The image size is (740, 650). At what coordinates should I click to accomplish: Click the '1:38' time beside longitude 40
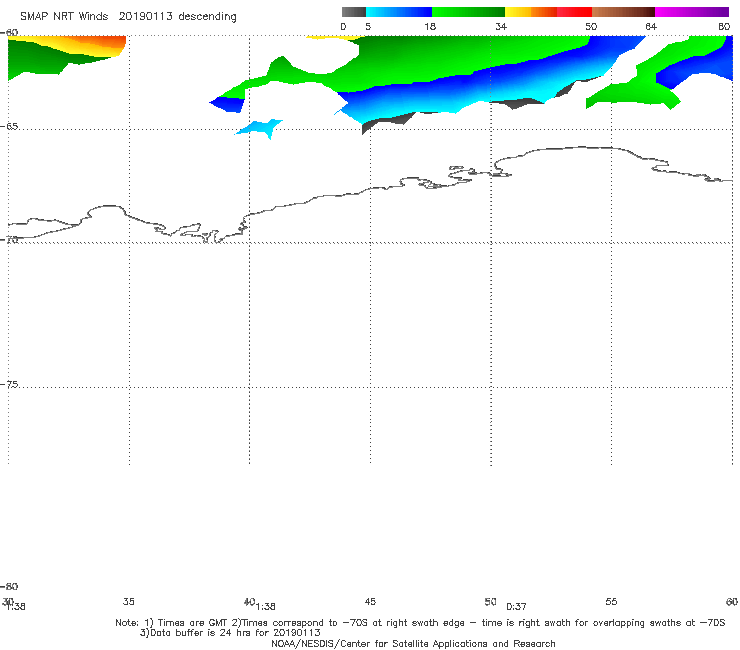tap(266, 607)
